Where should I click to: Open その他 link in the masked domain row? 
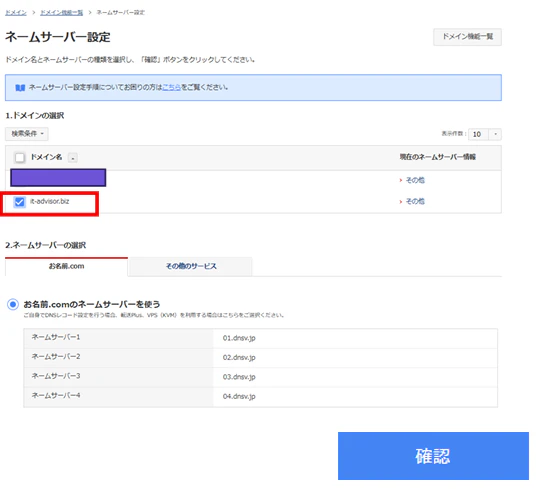pyautogui.click(x=415, y=180)
